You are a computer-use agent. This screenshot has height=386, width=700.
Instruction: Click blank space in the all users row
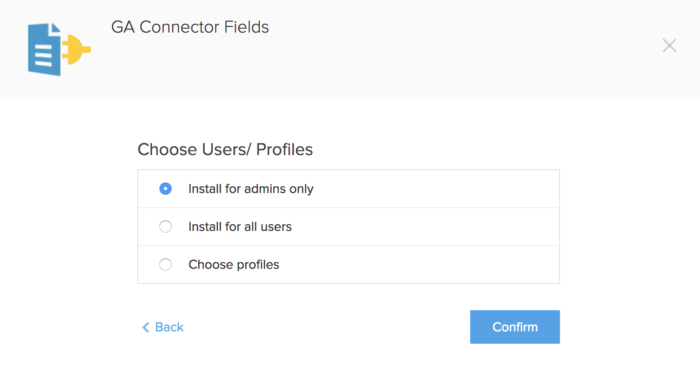(x=424, y=227)
